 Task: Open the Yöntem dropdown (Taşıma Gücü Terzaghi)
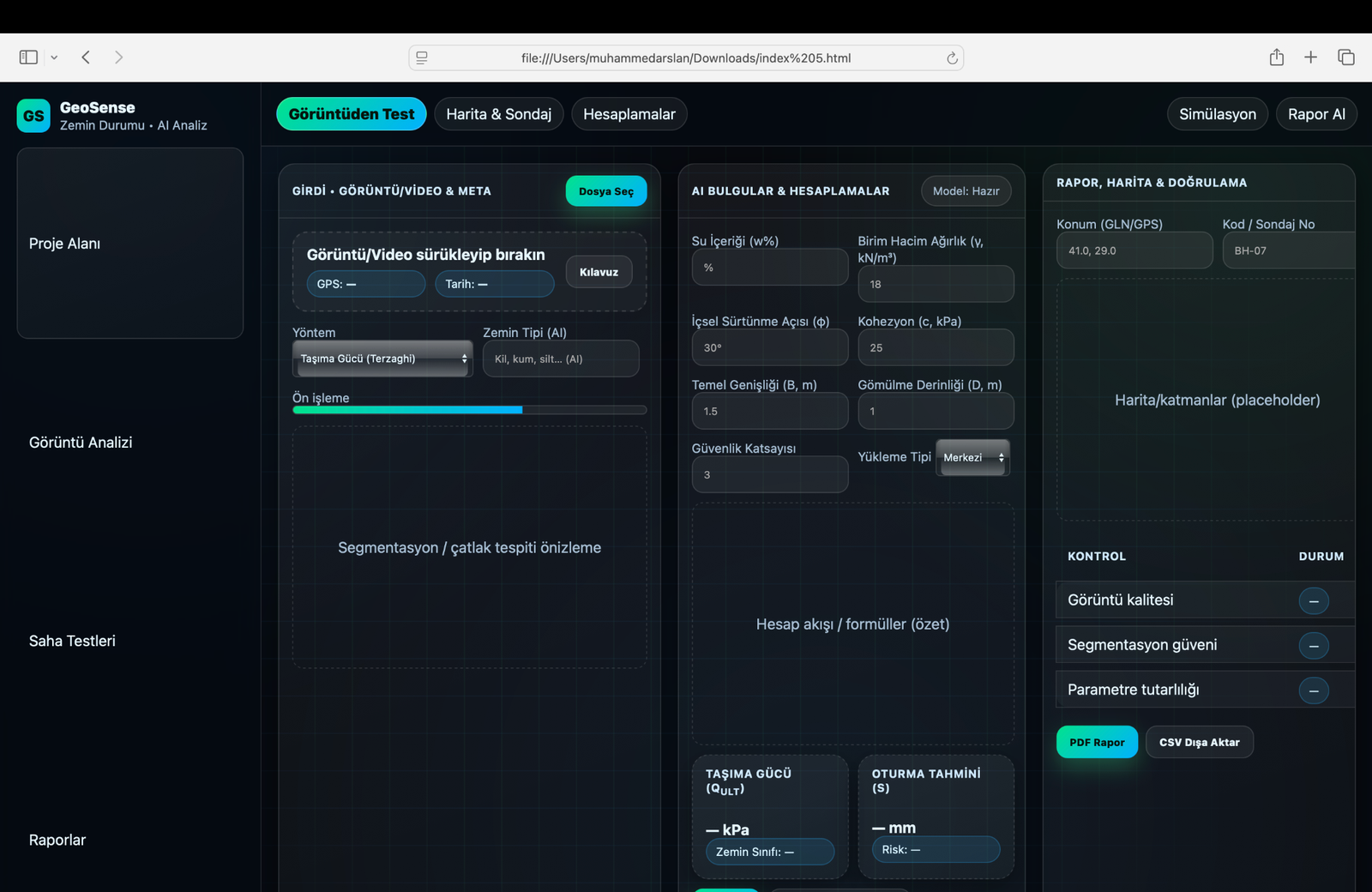point(382,359)
